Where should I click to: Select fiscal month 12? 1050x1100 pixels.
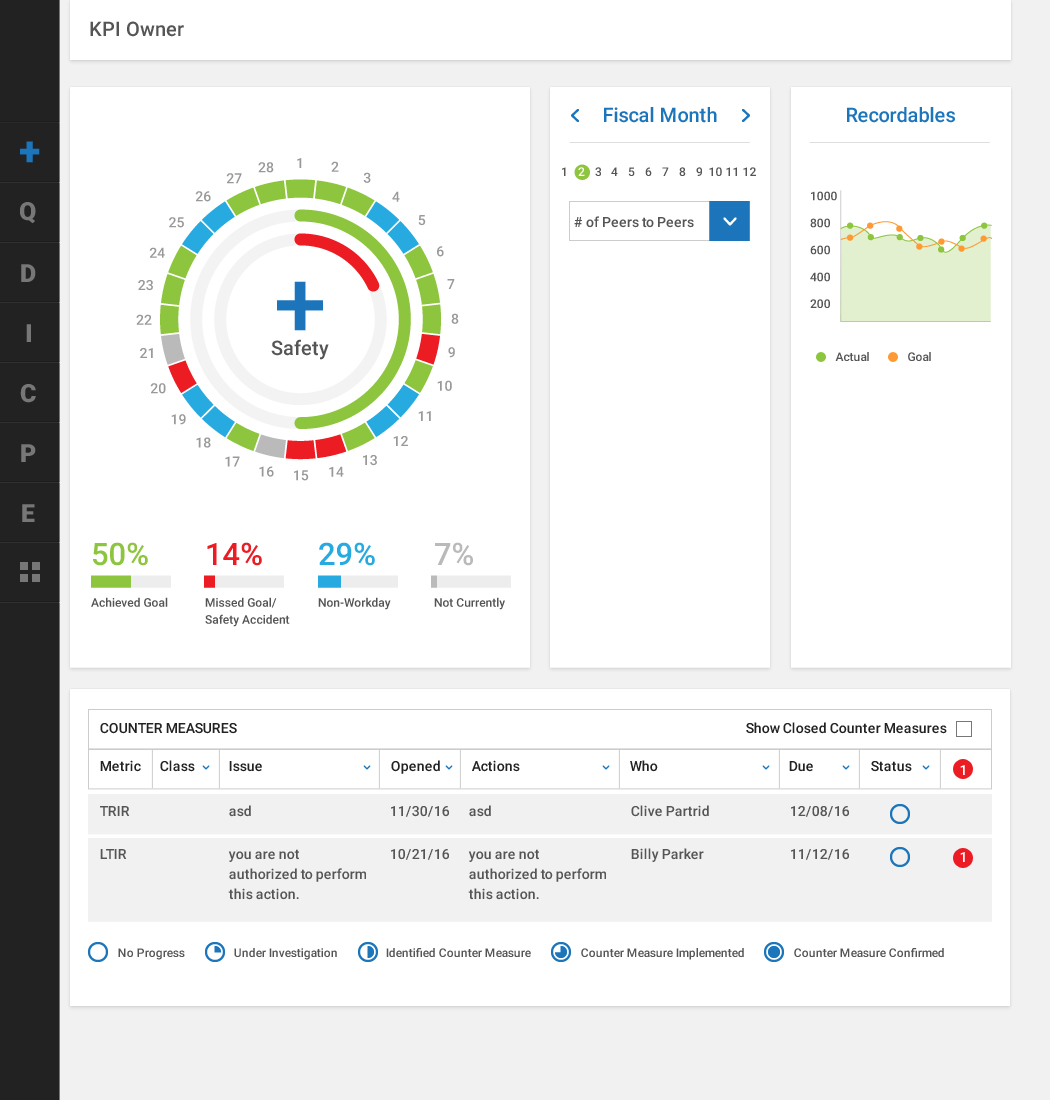pos(749,172)
